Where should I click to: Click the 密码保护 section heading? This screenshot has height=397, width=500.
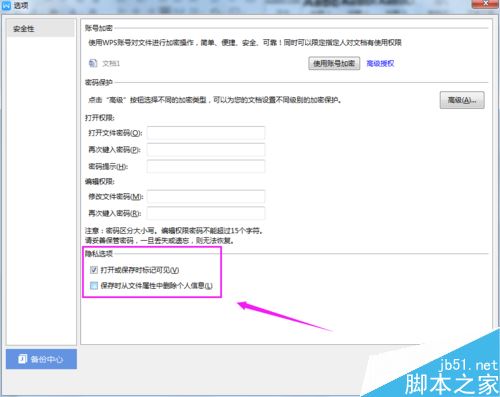[99, 82]
